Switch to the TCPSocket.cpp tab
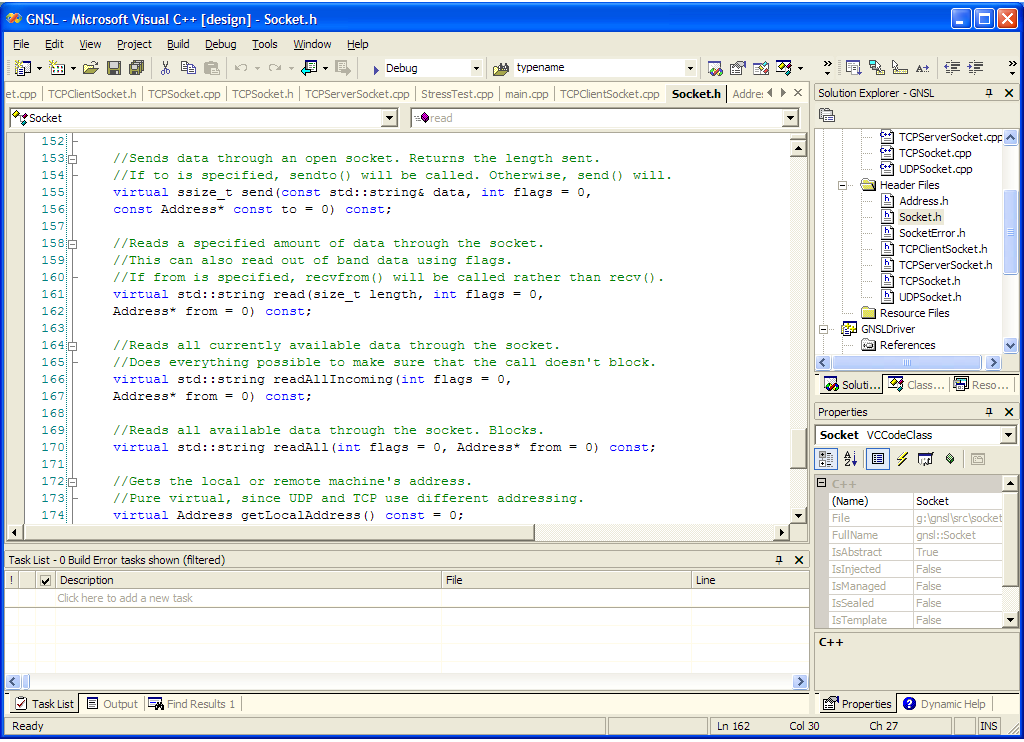The height and width of the screenshot is (742, 1024). (x=184, y=94)
